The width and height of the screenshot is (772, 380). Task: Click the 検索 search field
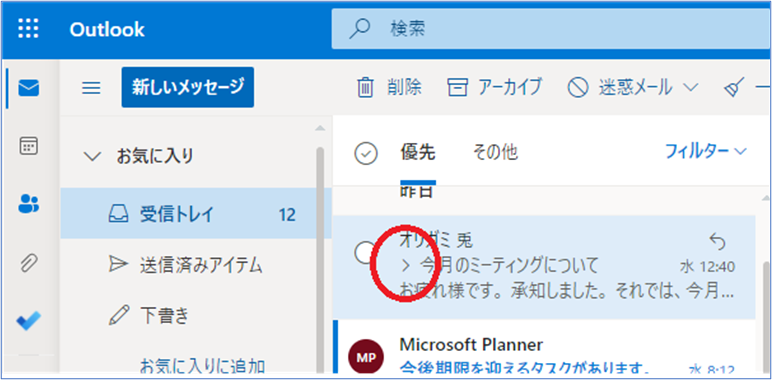point(551,29)
